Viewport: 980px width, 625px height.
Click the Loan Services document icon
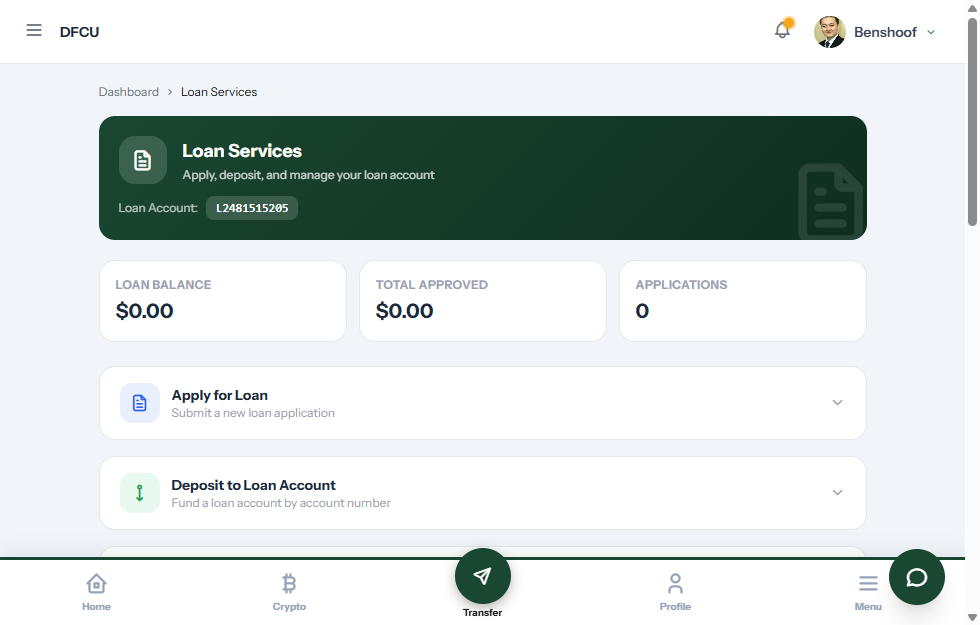point(142,160)
